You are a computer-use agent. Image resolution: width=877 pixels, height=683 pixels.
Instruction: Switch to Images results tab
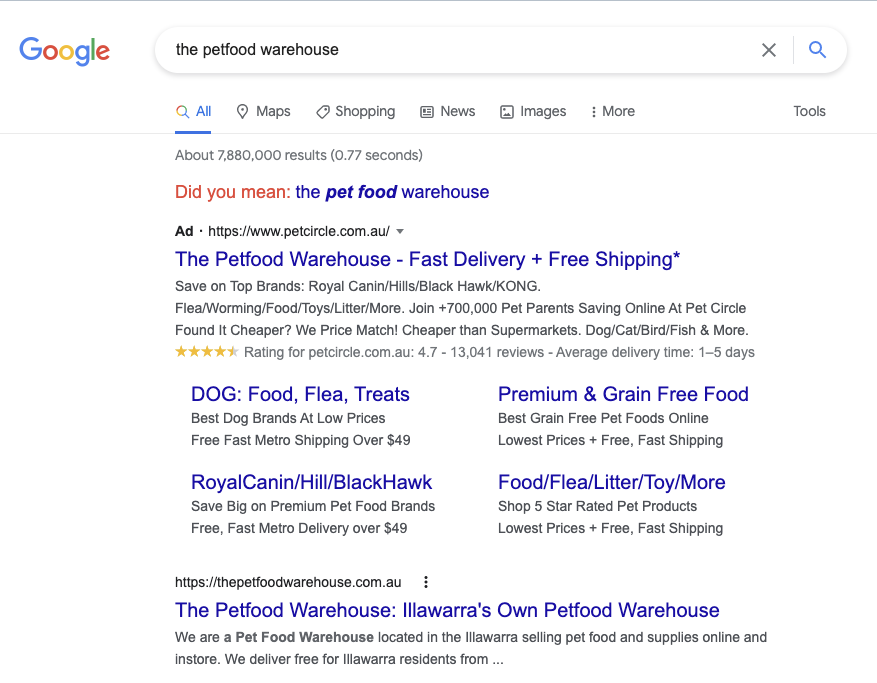tap(533, 111)
